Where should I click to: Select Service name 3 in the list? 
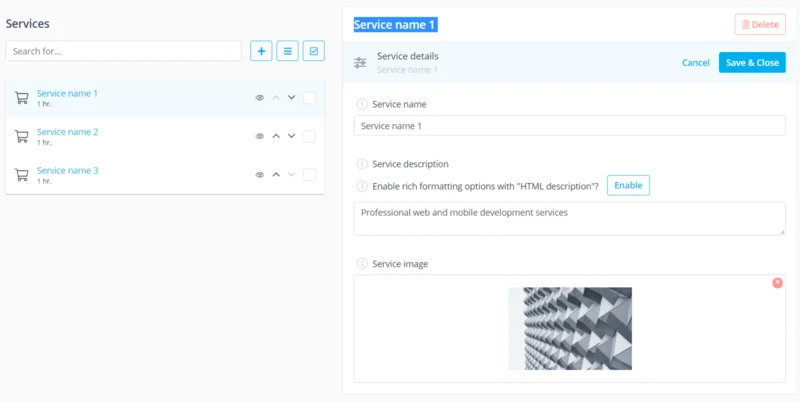click(68, 171)
